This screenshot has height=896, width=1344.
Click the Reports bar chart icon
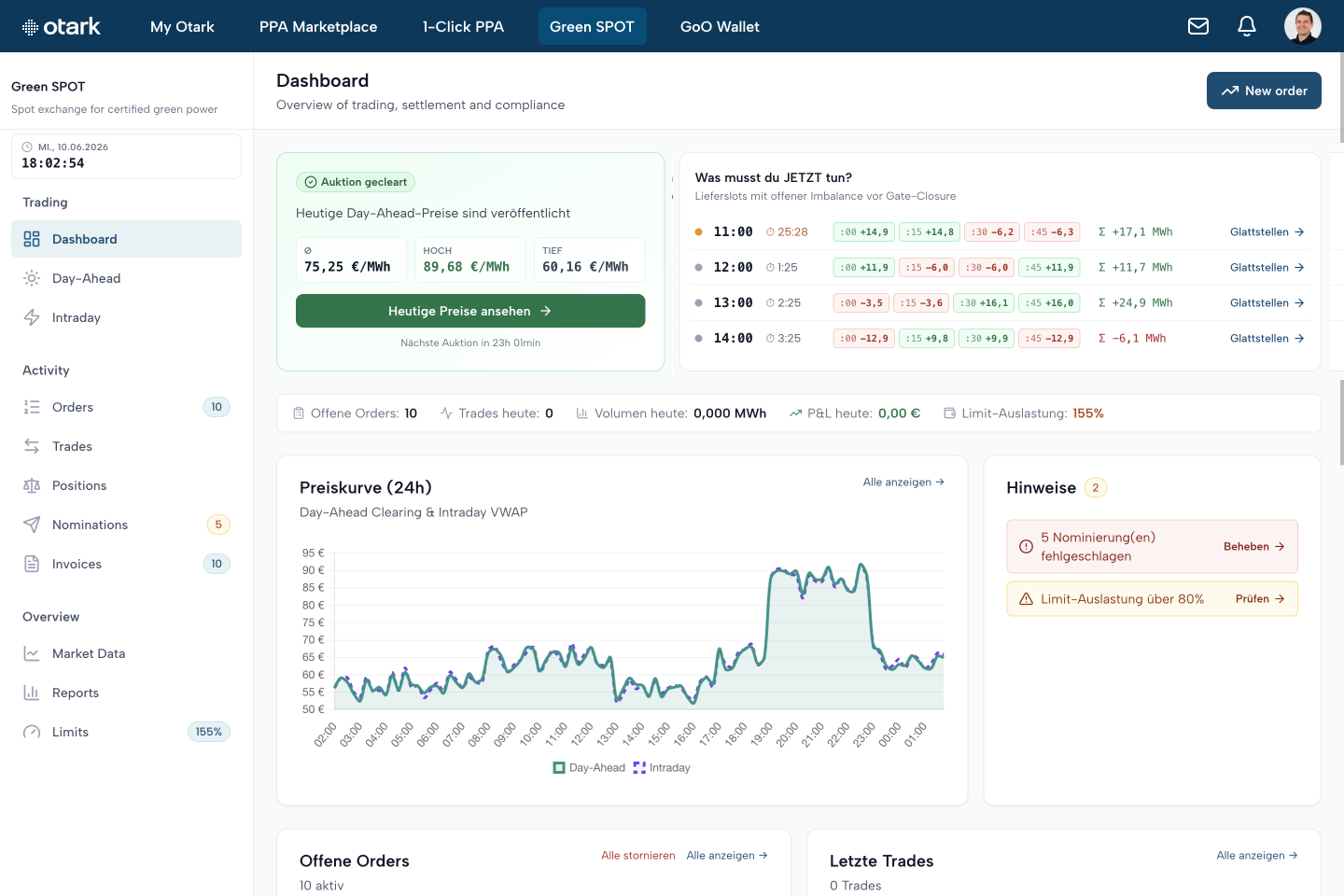click(x=32, y=693)
